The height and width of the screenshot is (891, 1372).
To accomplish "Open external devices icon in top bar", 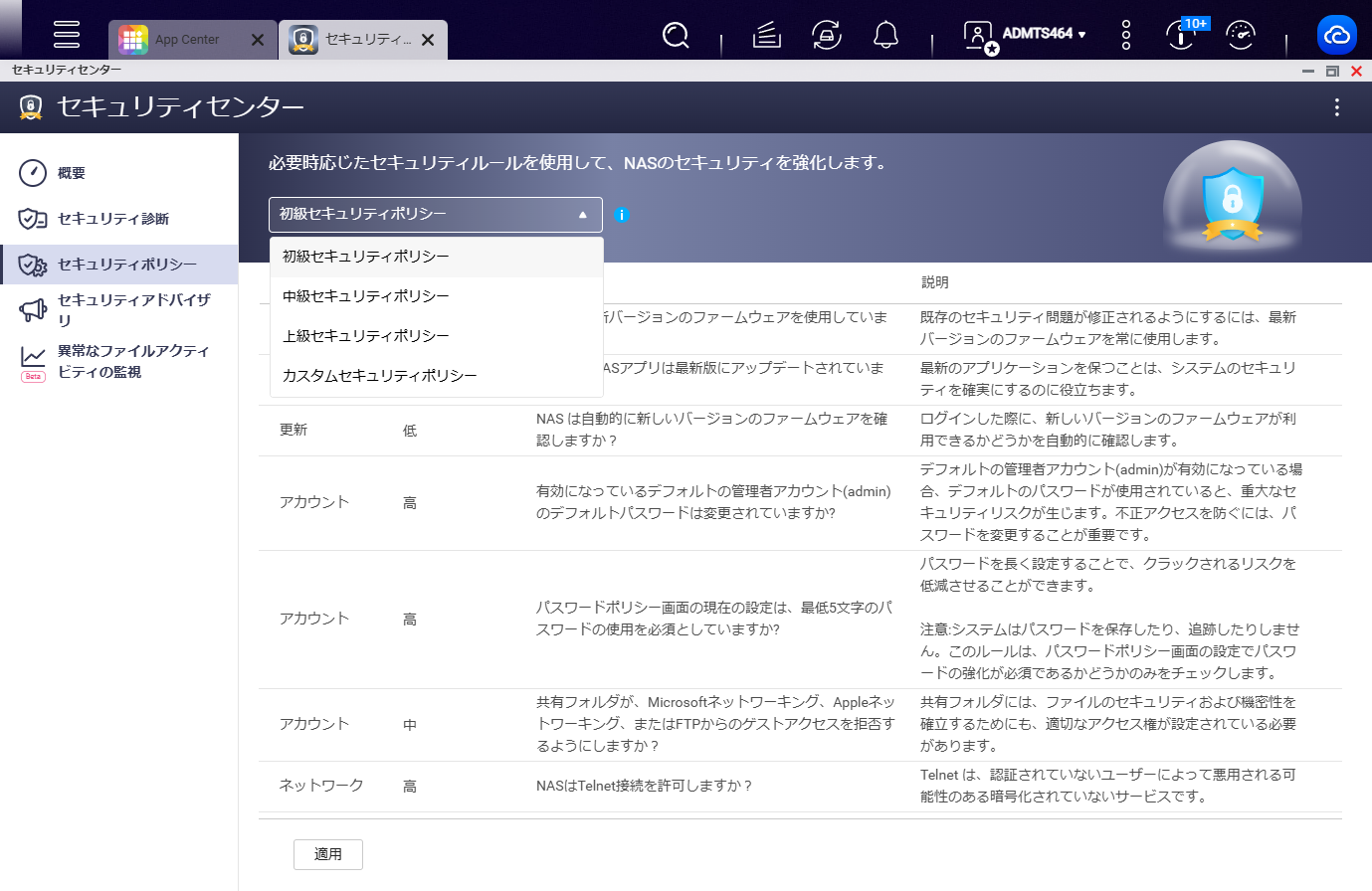I will 827,36.
